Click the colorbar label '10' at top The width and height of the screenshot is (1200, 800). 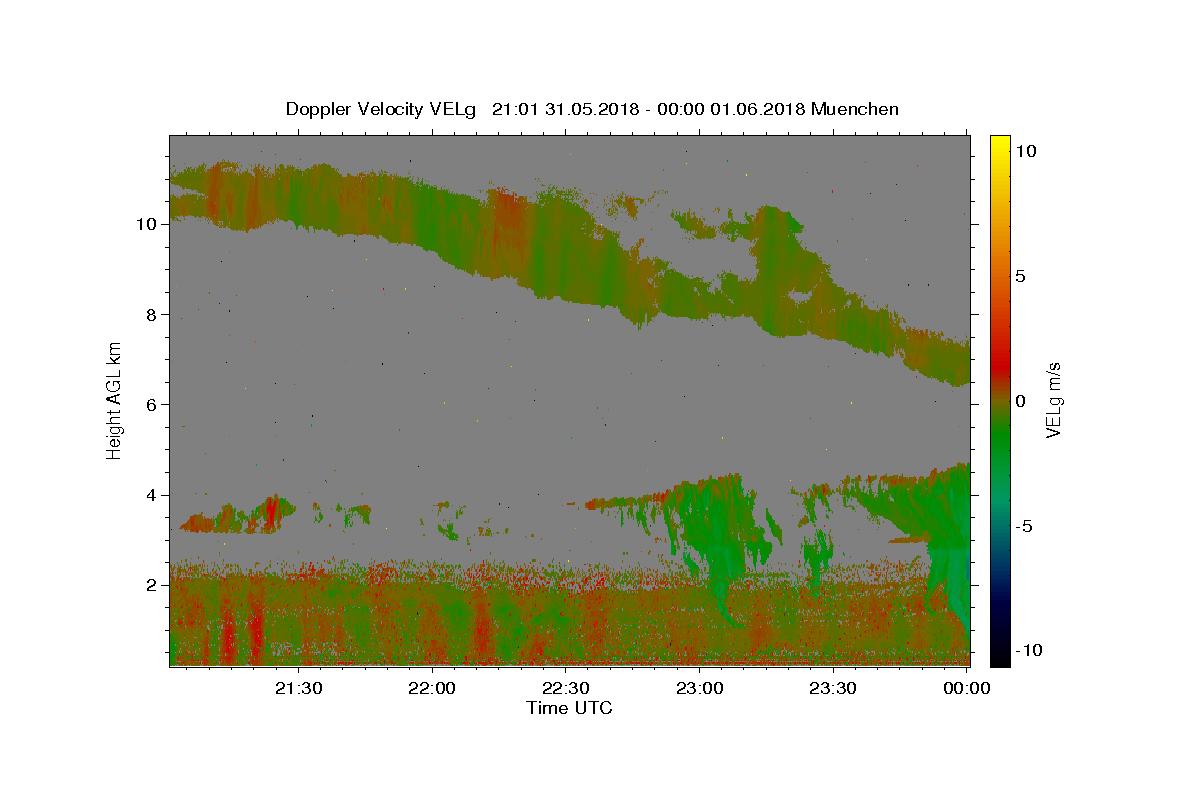pyautogui.click(x=1025, y=151)
